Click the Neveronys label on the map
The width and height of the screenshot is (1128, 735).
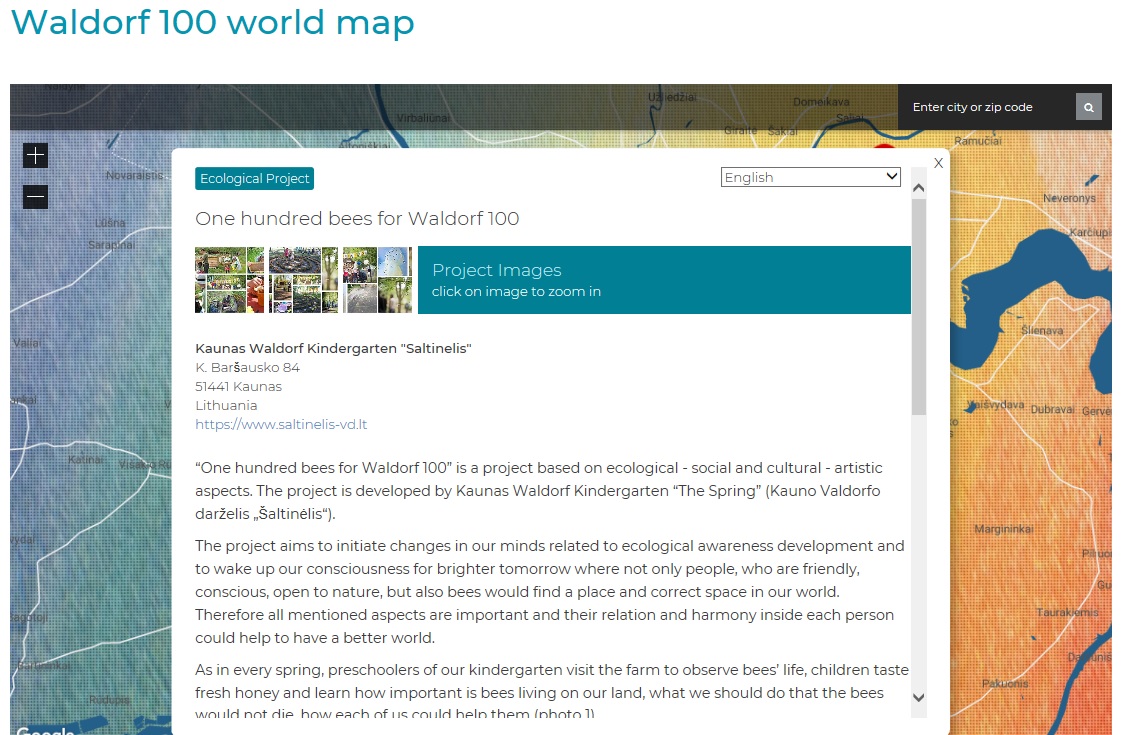pyautogui.click(x=1069, y=198)
